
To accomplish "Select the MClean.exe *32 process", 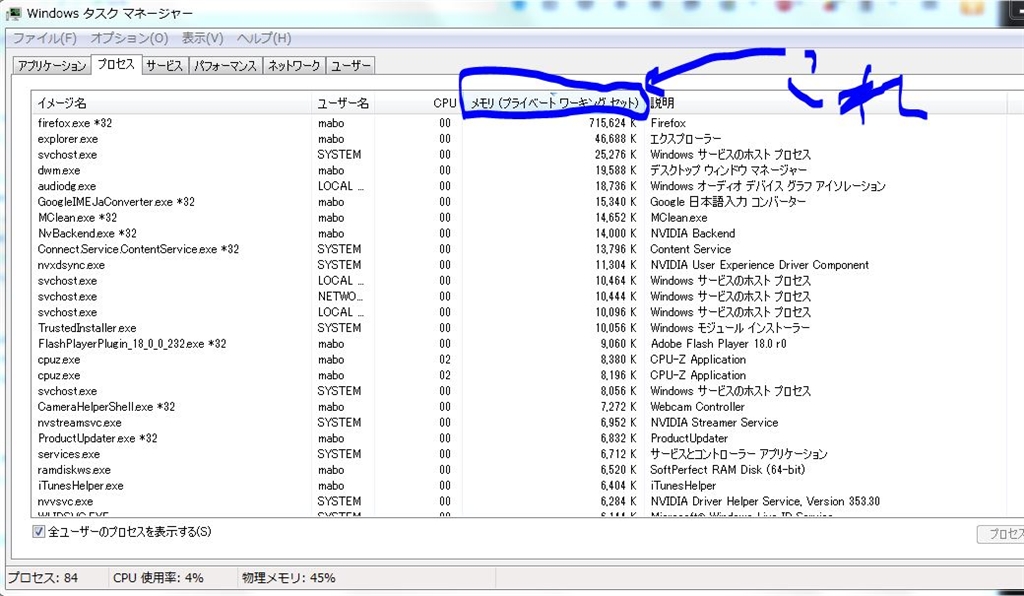I will point(519,217).
